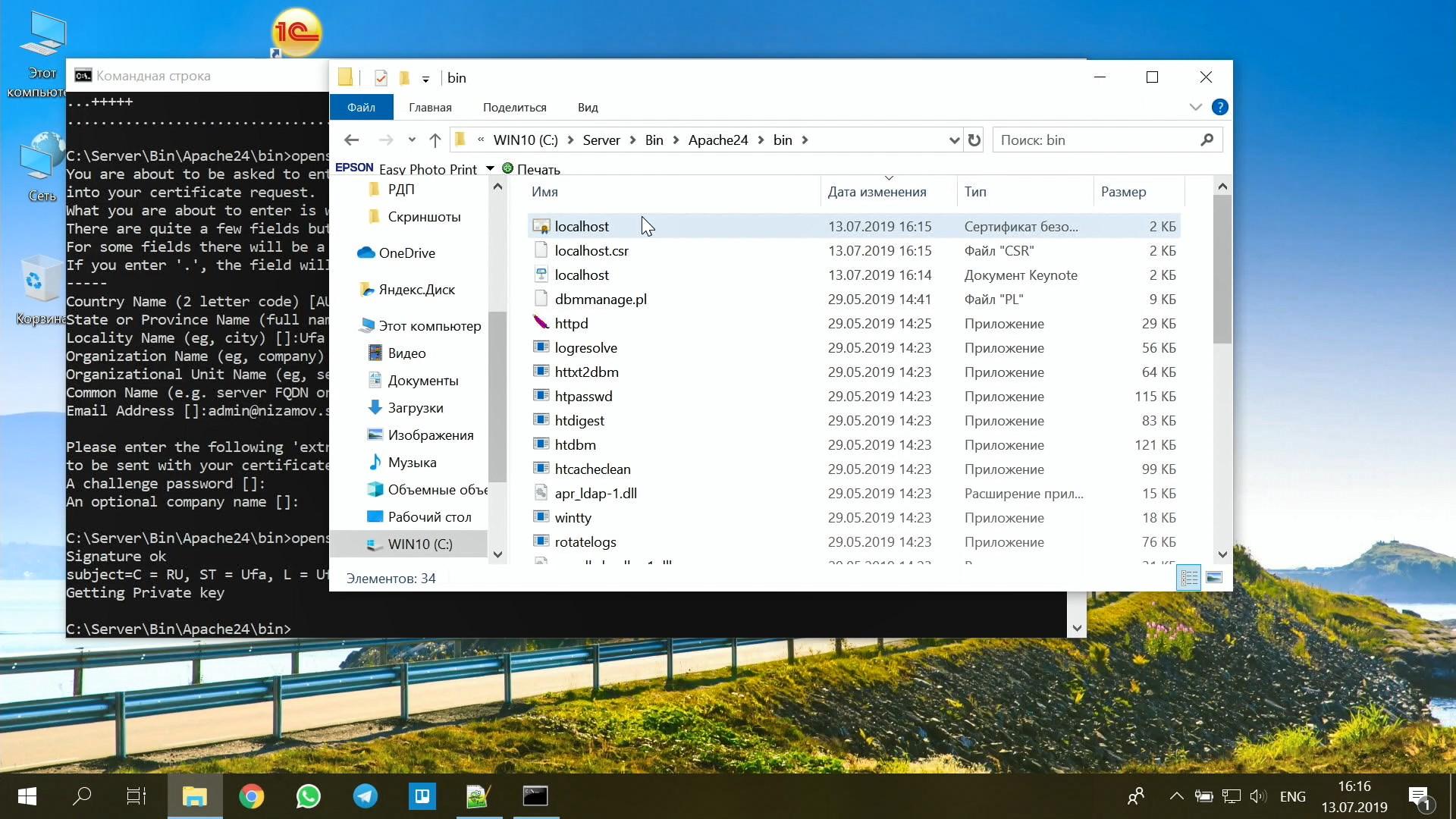Click the Properties quick access toolbar icon
This screenshot has height=819, width=1456.
click(x=381, y=77)
